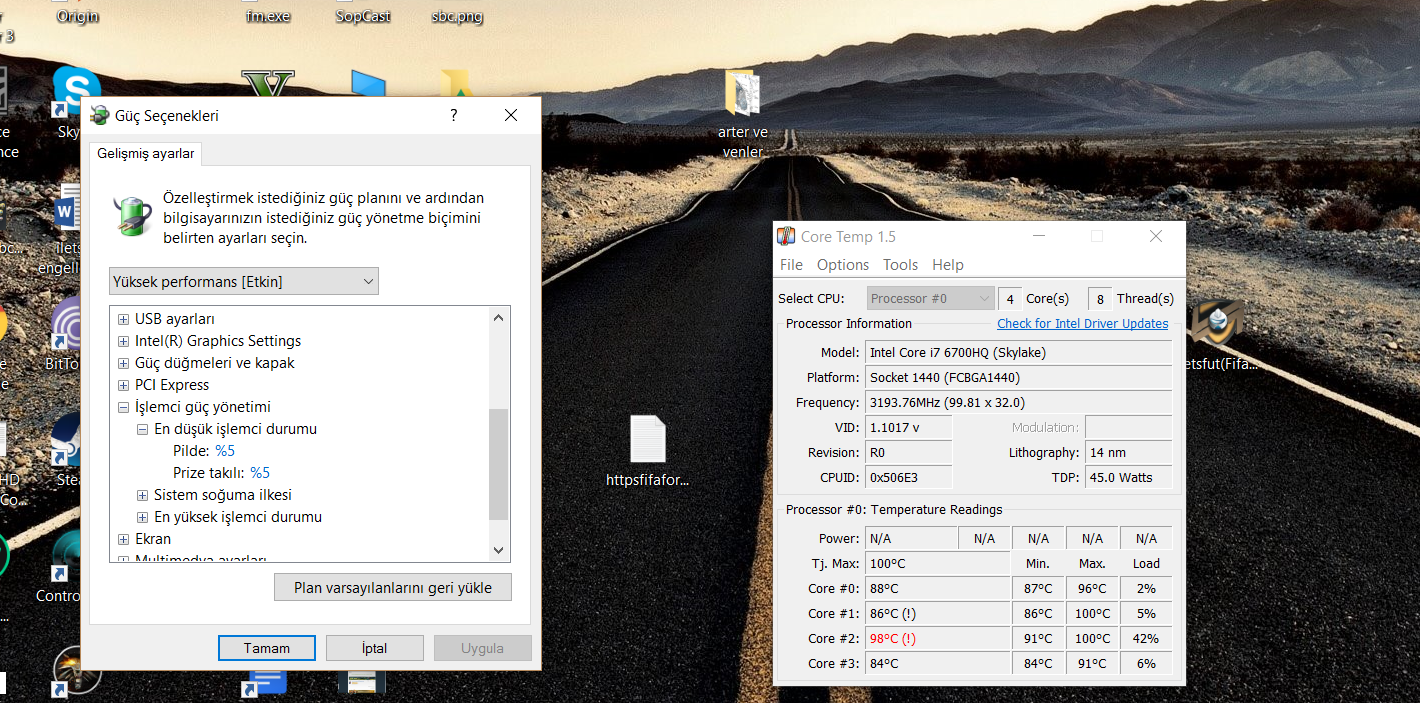The width and height of the screenshot is (1420, 703).
Task: Open the Word document desktop icon
Action: [68, 212]
